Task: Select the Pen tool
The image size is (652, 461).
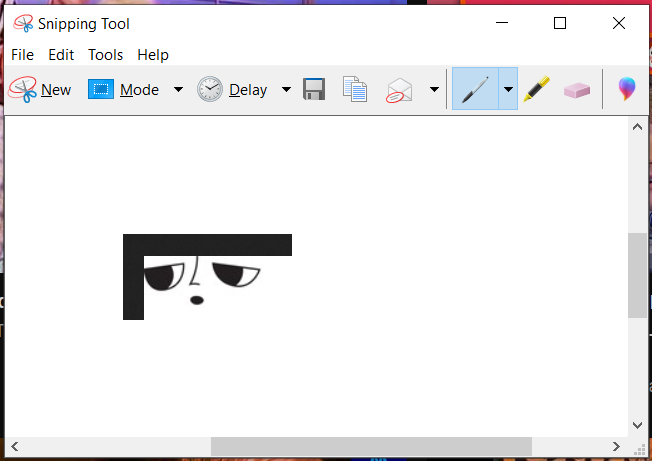Action: tap(475, 89)
